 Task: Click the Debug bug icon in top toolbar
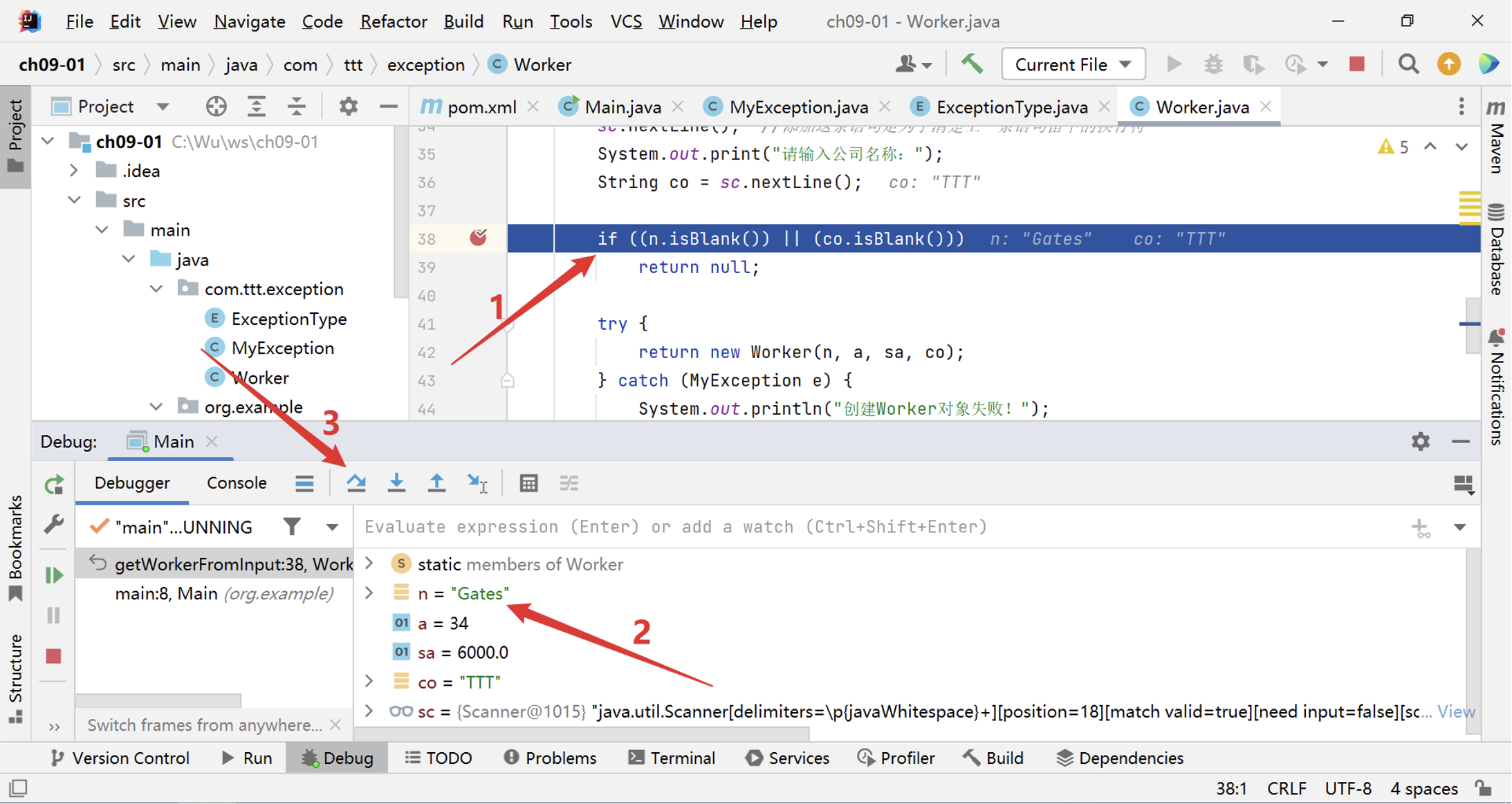pos(1213,64)
